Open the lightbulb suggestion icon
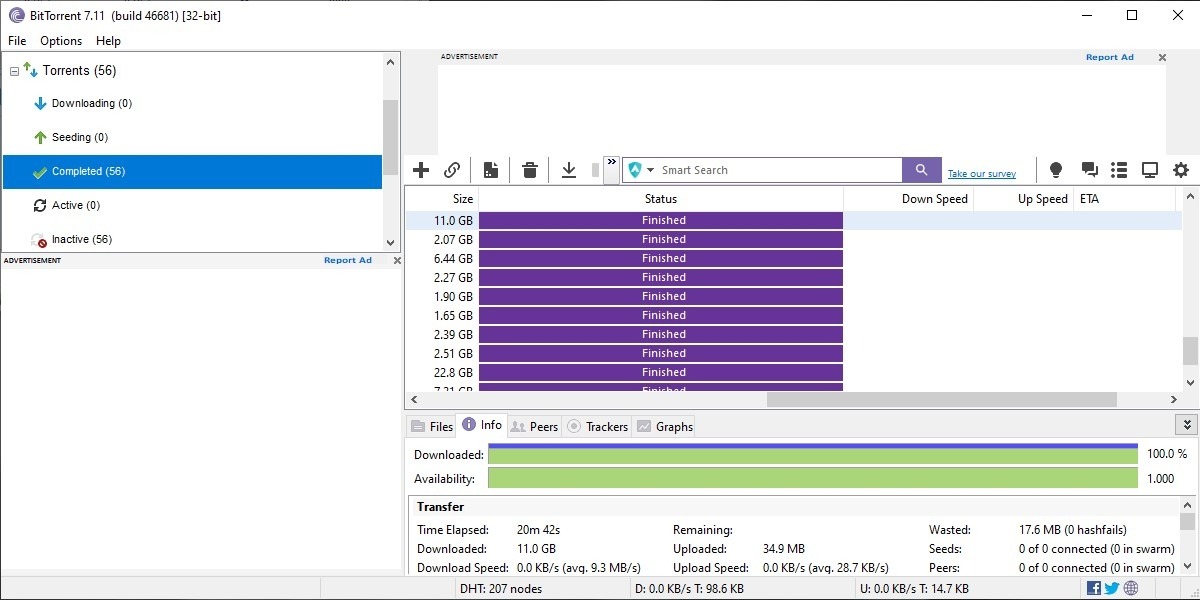Image resolution: width=1200 pixels, height=600 pixels. coord(1055,170)
